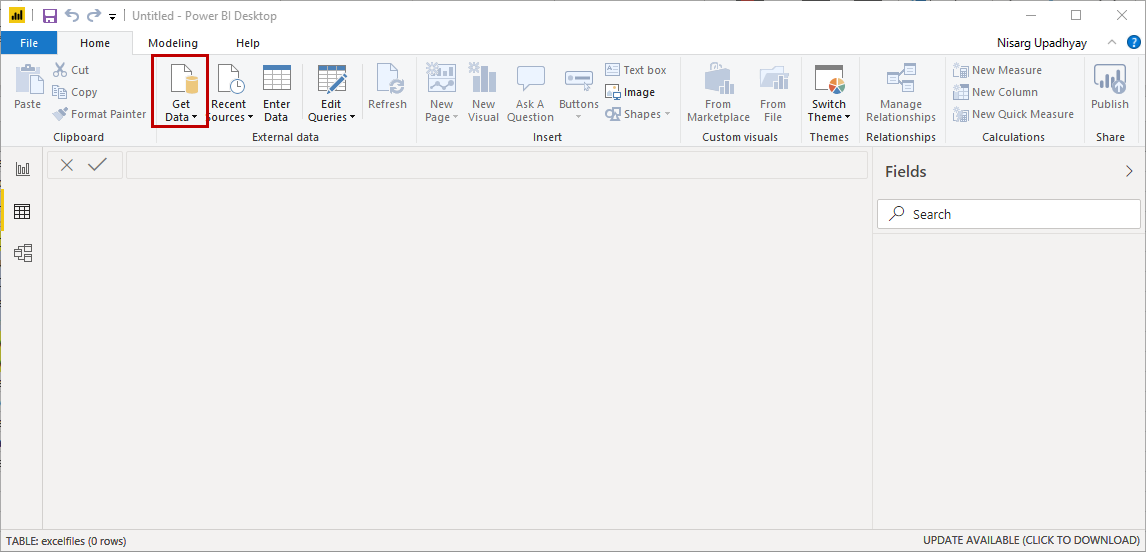Open the Shapes dropdown
Screen dimensions: 1146x552
click(637, 114)
